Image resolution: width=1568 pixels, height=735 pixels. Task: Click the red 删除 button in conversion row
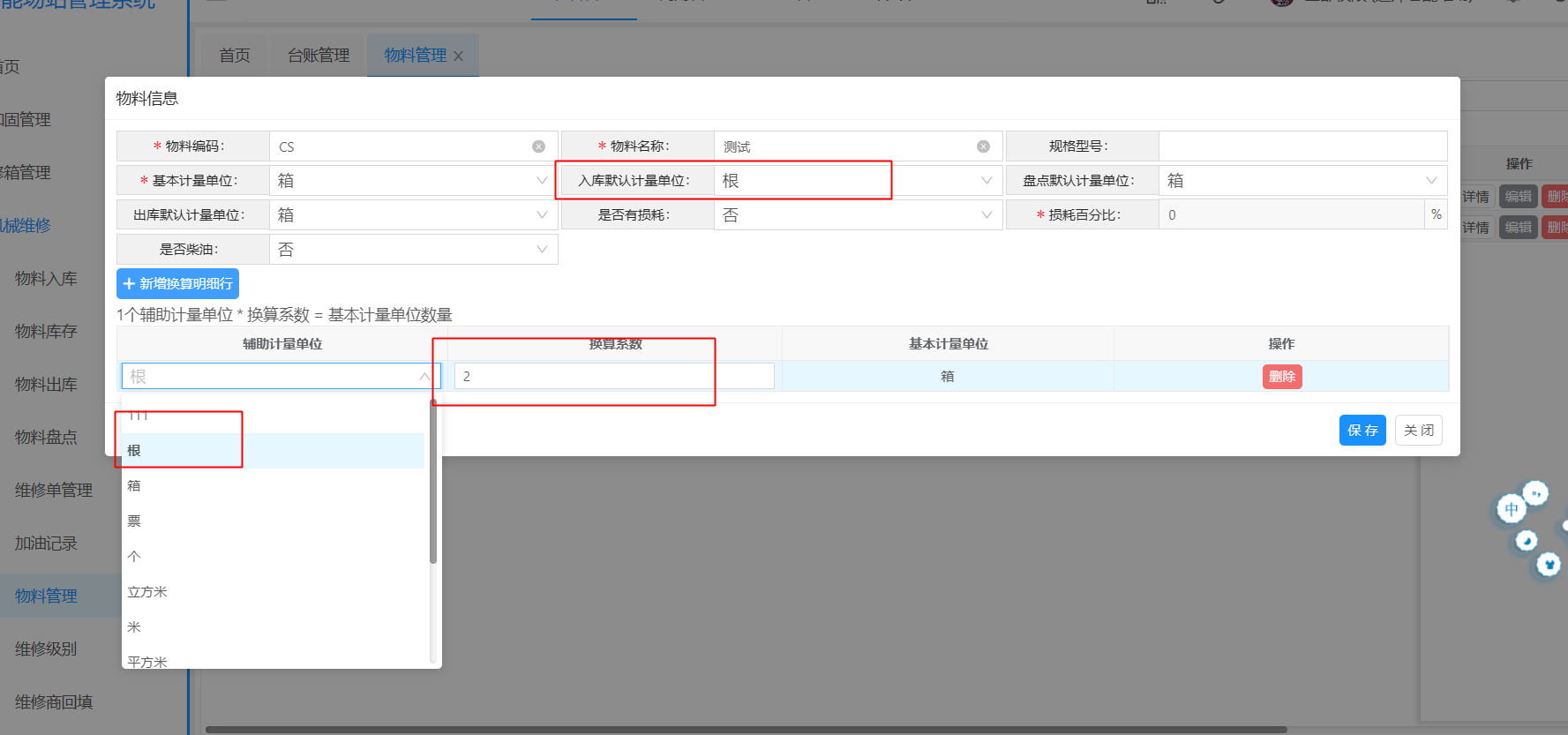click(1281, 377)
